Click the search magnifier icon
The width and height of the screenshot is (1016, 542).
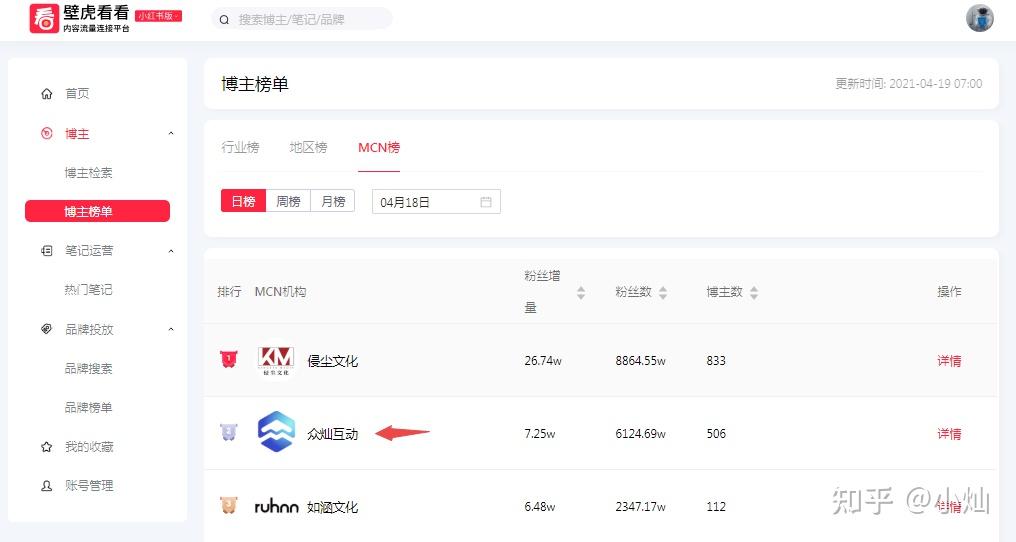click(224, 20)
